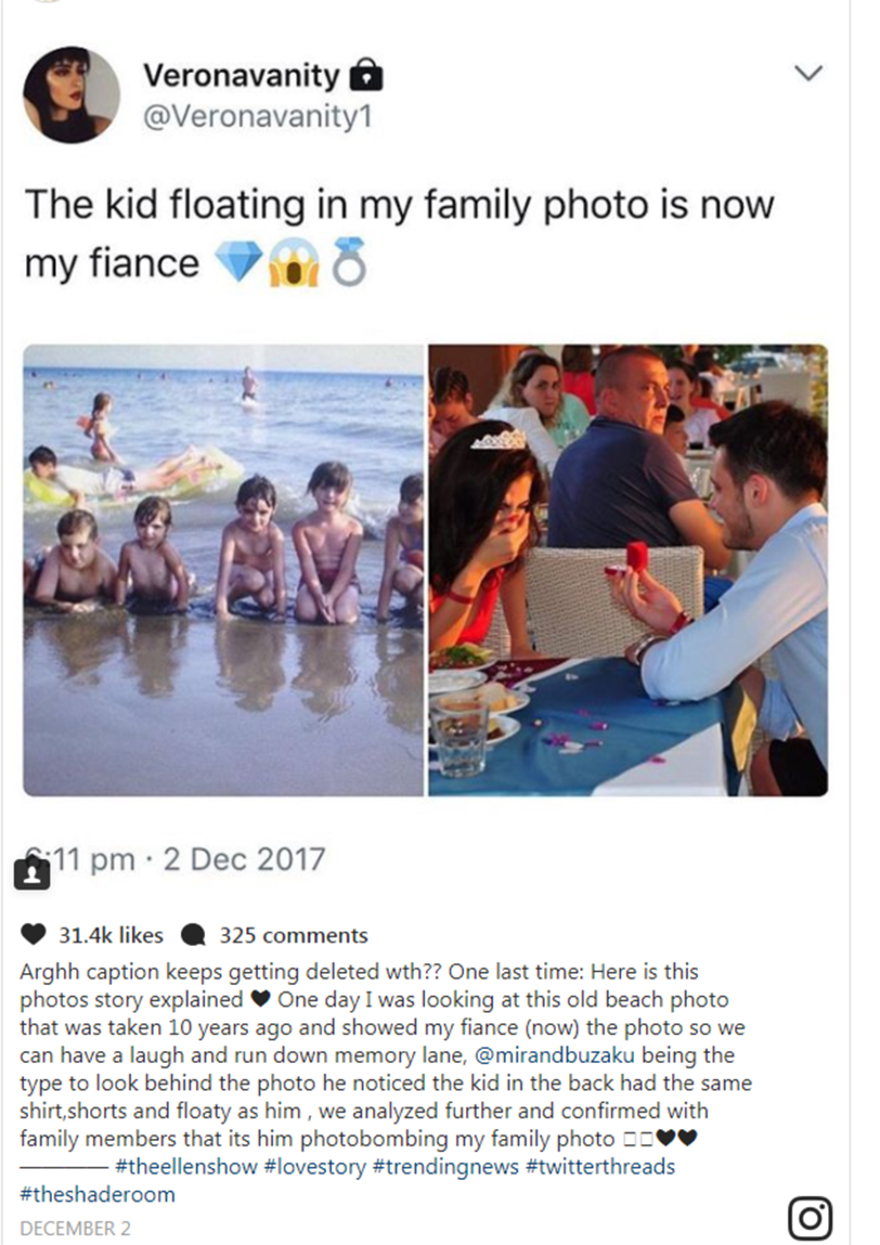Viewport: 880px width, 1245px height.
Task: Click the heart icon beside likes
Action: tap(34, 935)
